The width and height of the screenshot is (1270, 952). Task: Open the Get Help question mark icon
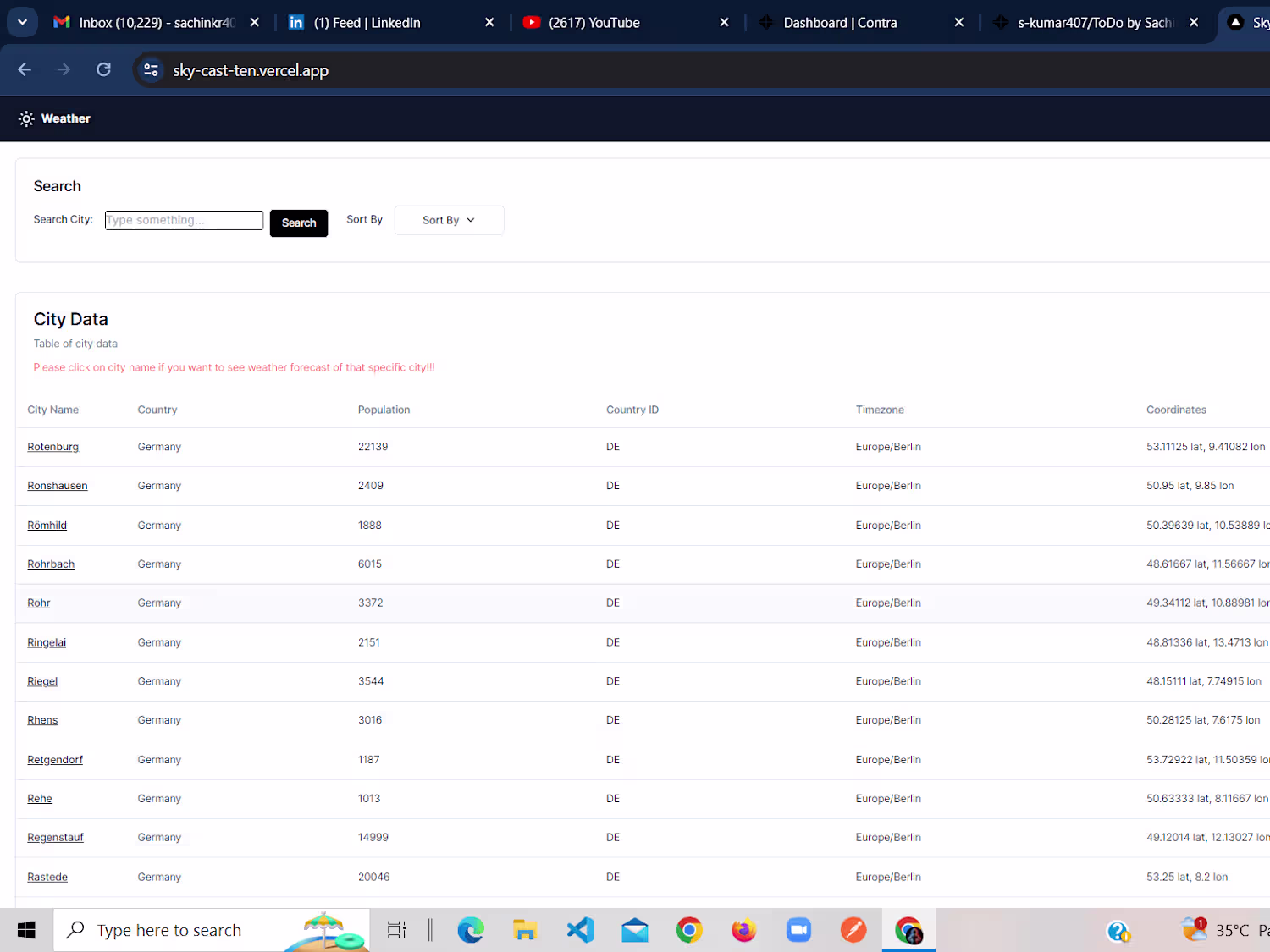tap(1118, 931)
